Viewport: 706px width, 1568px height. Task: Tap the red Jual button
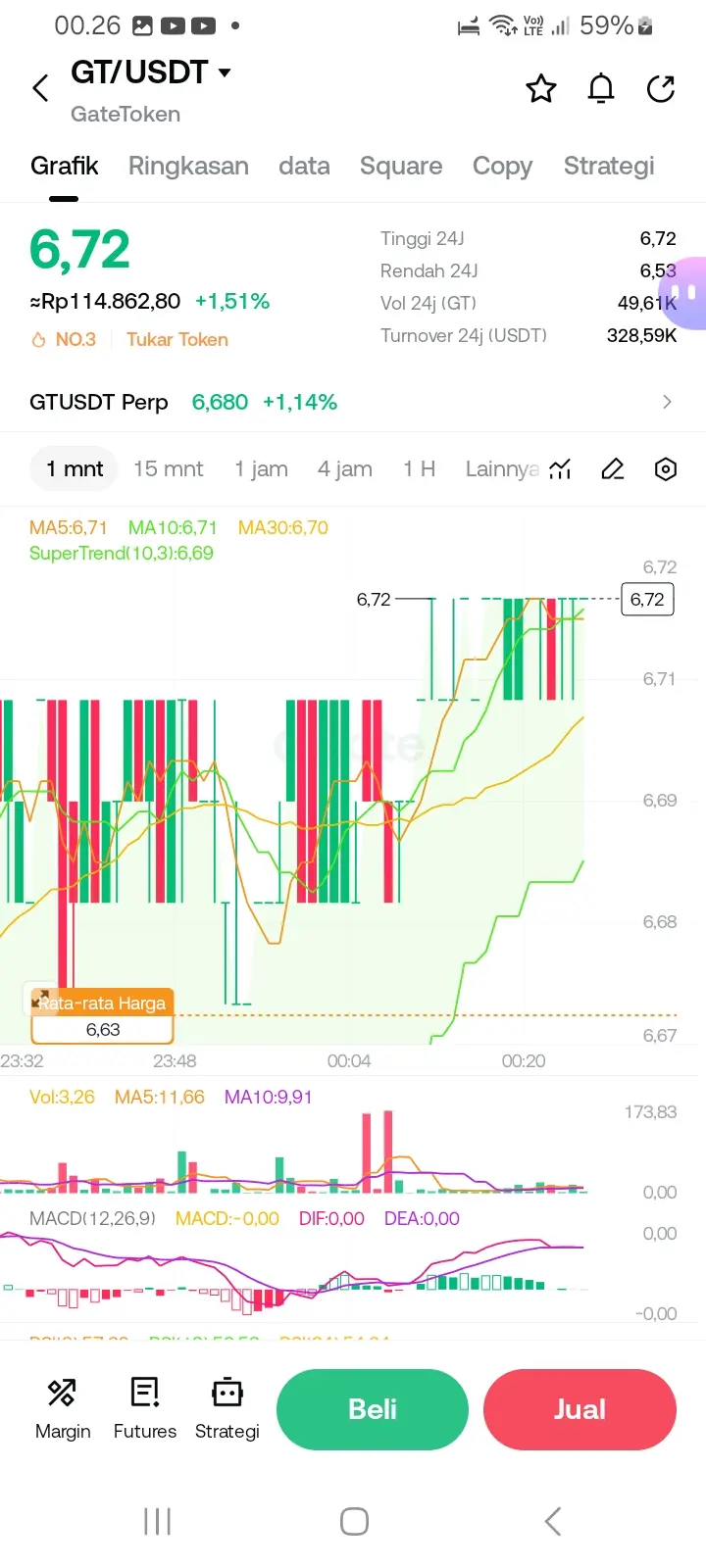coord(580,1409)
